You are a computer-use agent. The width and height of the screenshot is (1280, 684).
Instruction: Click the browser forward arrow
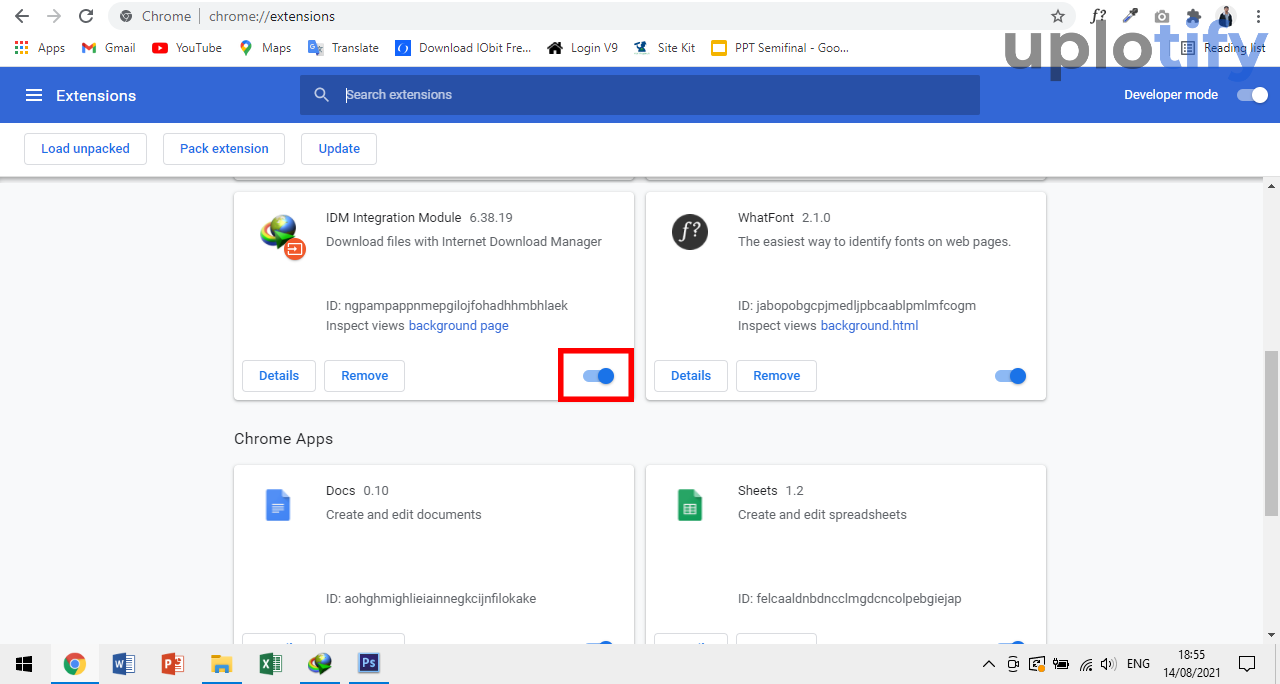(x=54, y=16)
